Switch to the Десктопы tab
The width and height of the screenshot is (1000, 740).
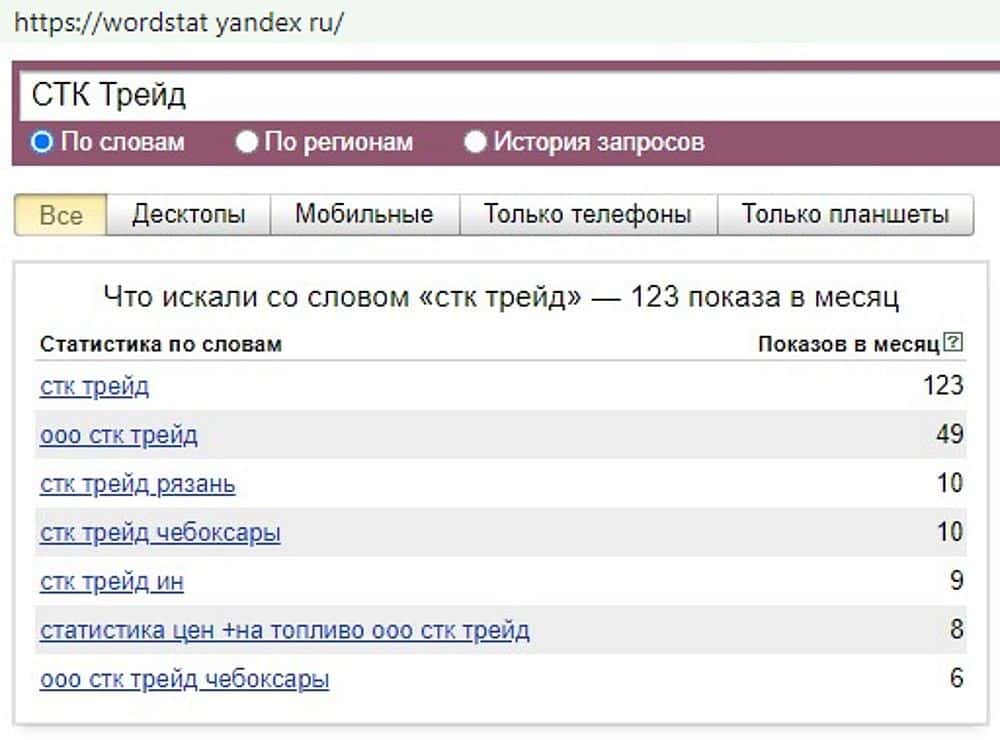point(188,215)
